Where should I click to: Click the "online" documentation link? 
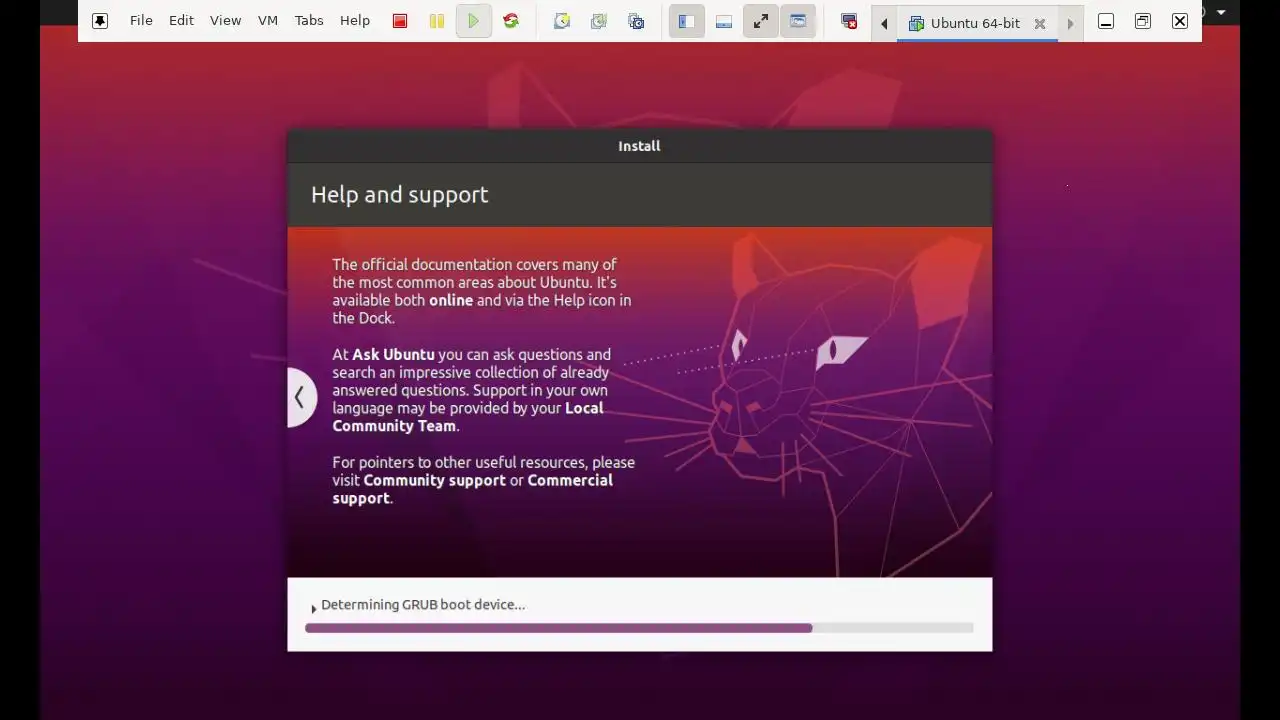pos(451,300)
